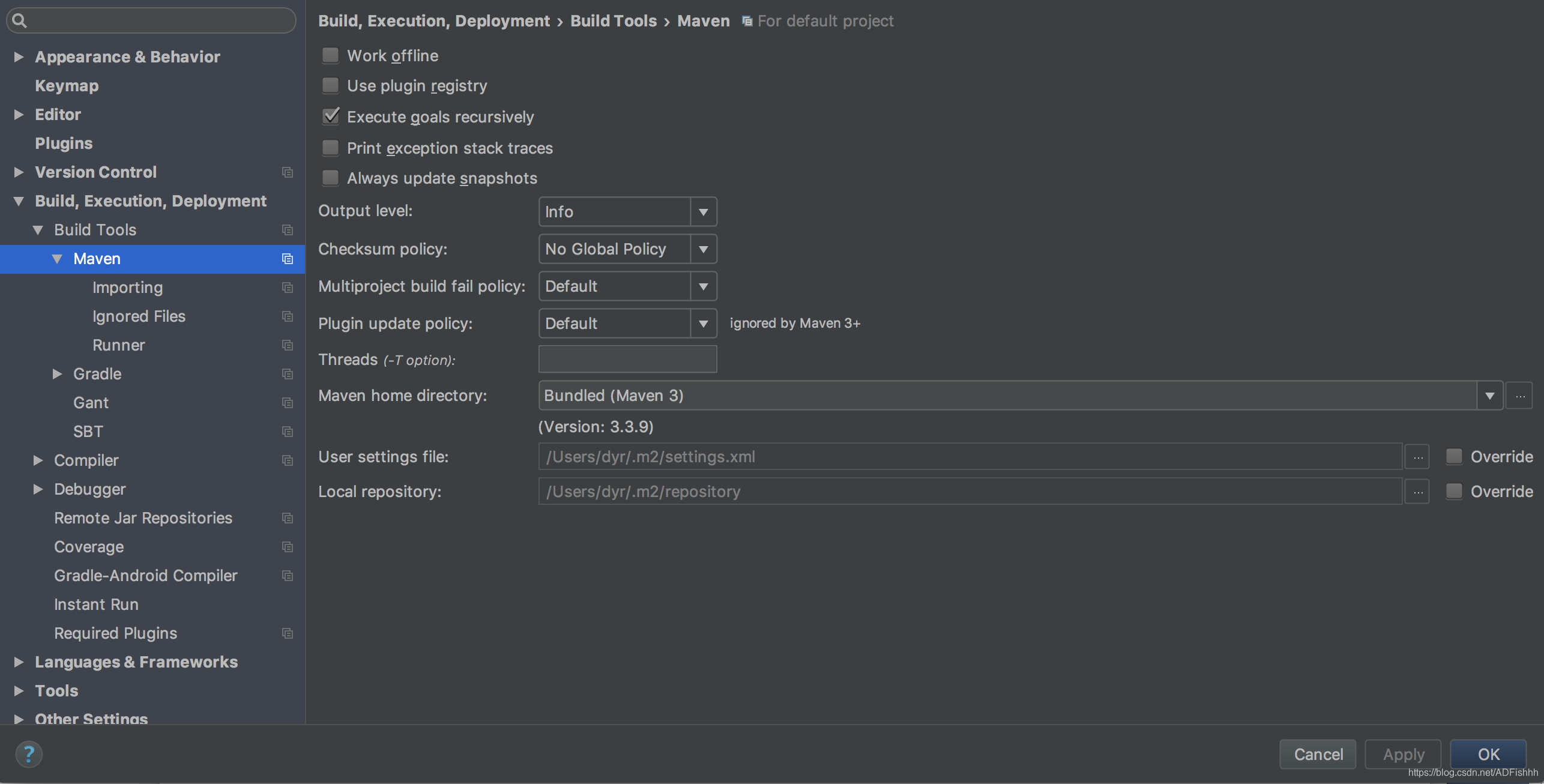Click inside the Threads input field
Screen dimensions: 1544x784
click(627, 359)
